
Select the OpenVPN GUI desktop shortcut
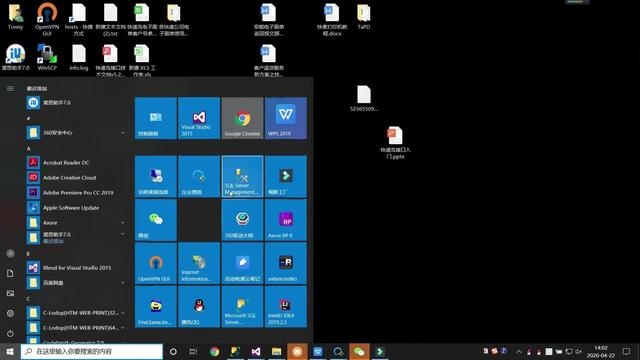coord(47,19)
